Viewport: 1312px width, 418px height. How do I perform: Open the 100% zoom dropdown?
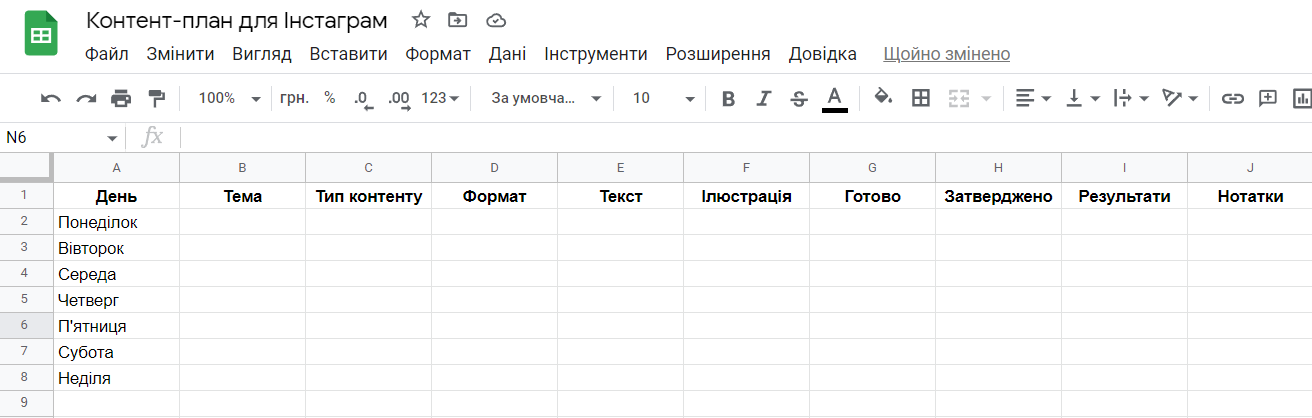click(229, 98)
